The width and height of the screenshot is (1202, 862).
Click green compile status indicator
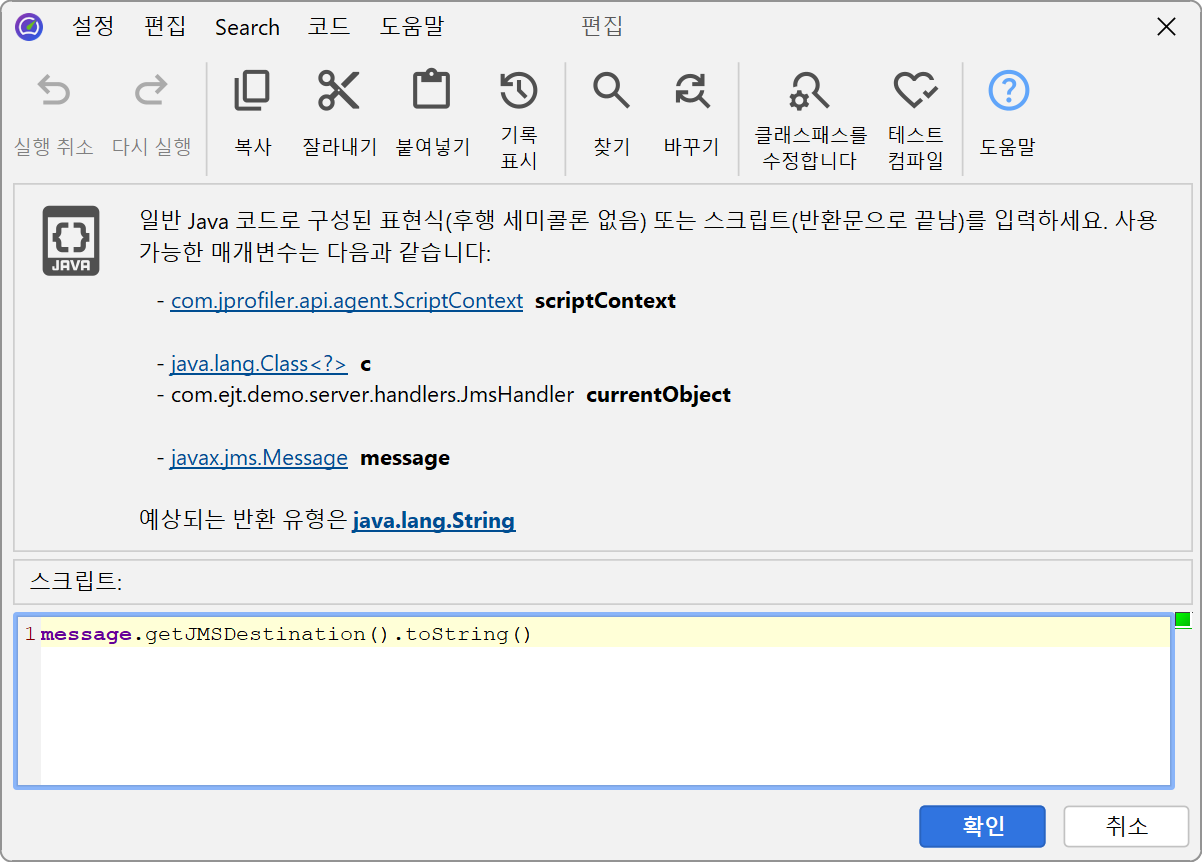point(1182,620)
